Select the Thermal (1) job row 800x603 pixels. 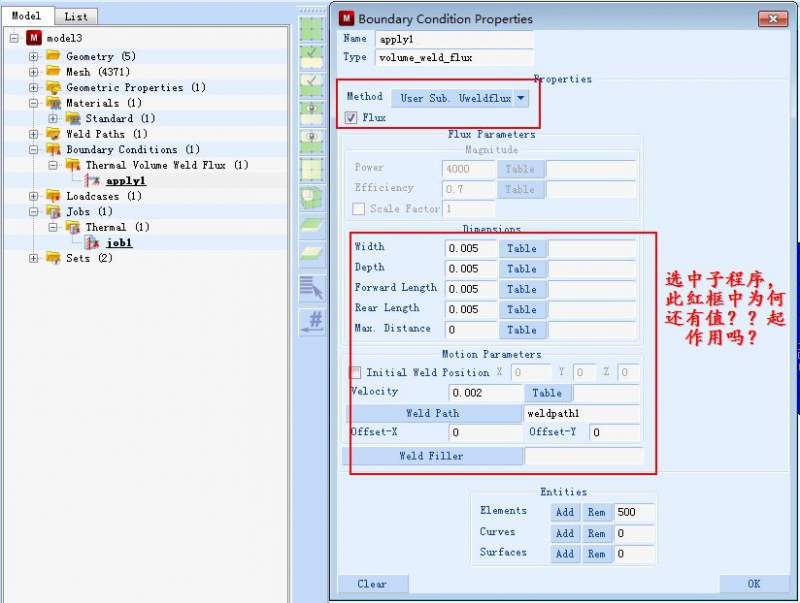click(x=117, y=227)
